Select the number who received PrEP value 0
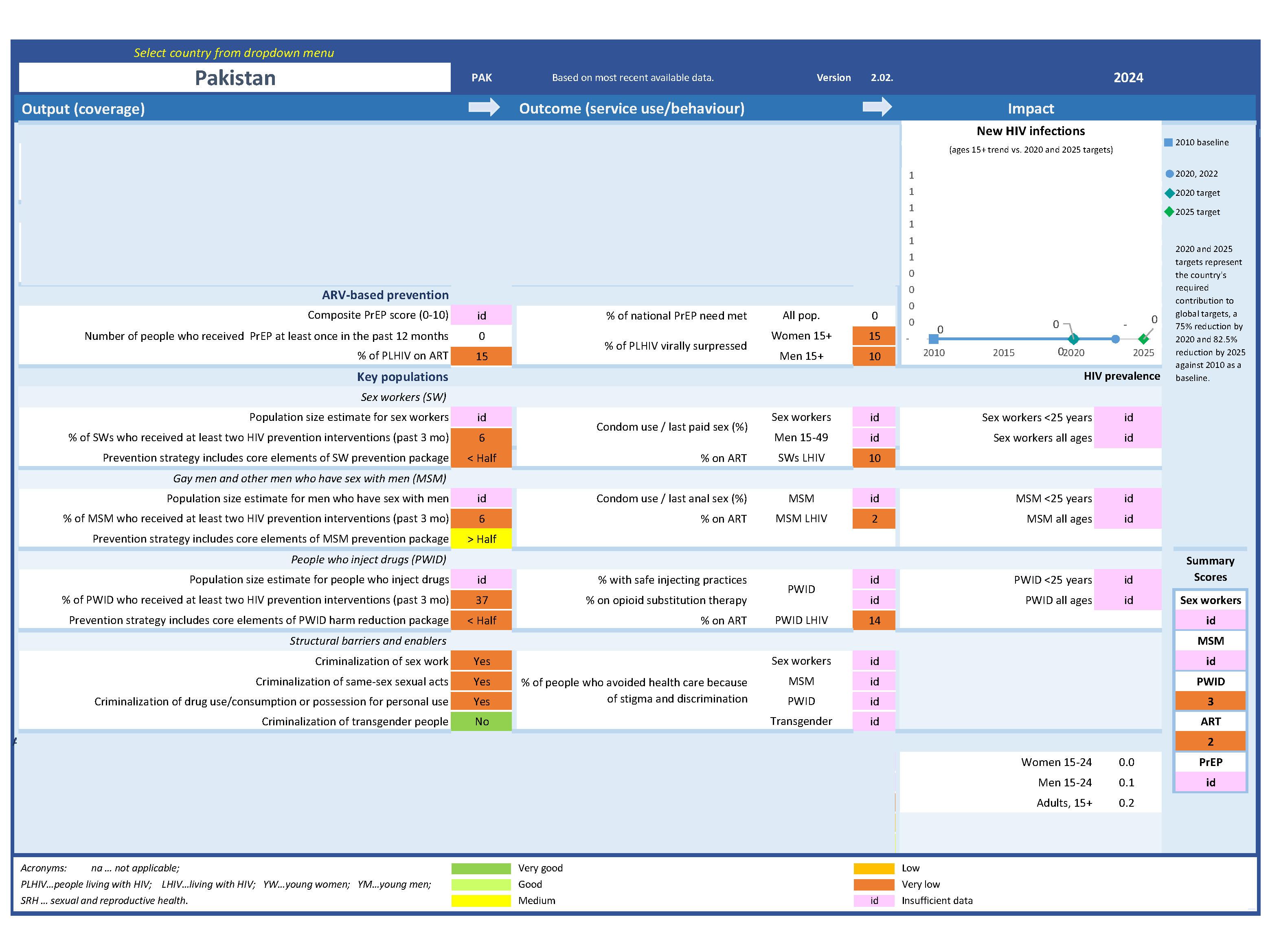 point(481,336)
